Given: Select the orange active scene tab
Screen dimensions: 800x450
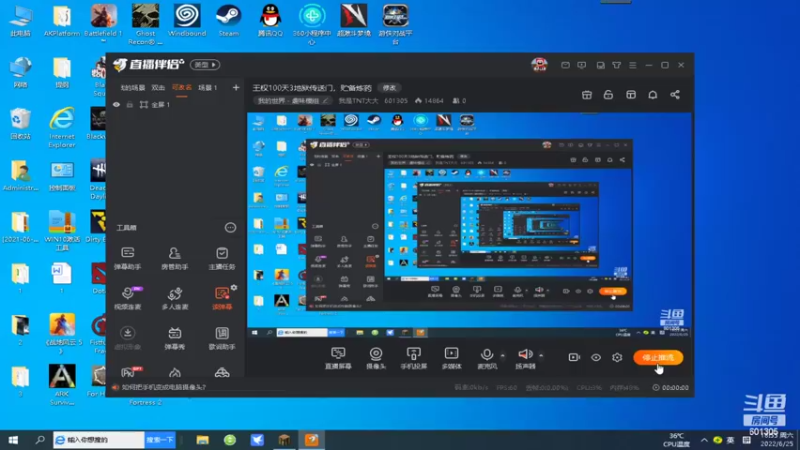Looking at the screenshot, I should (x=182, y=88).
